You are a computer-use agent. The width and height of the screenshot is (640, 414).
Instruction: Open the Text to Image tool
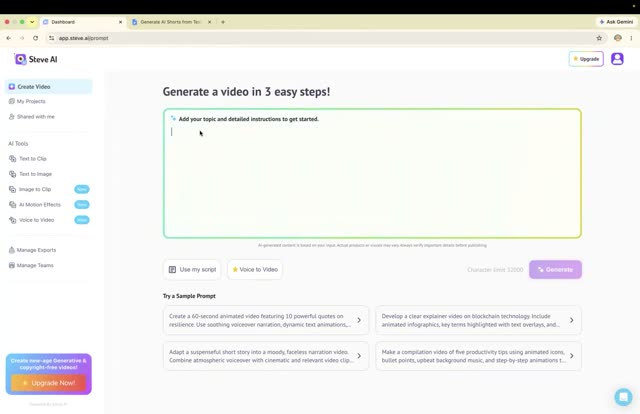pyautogui.click(x=36, y=174)
